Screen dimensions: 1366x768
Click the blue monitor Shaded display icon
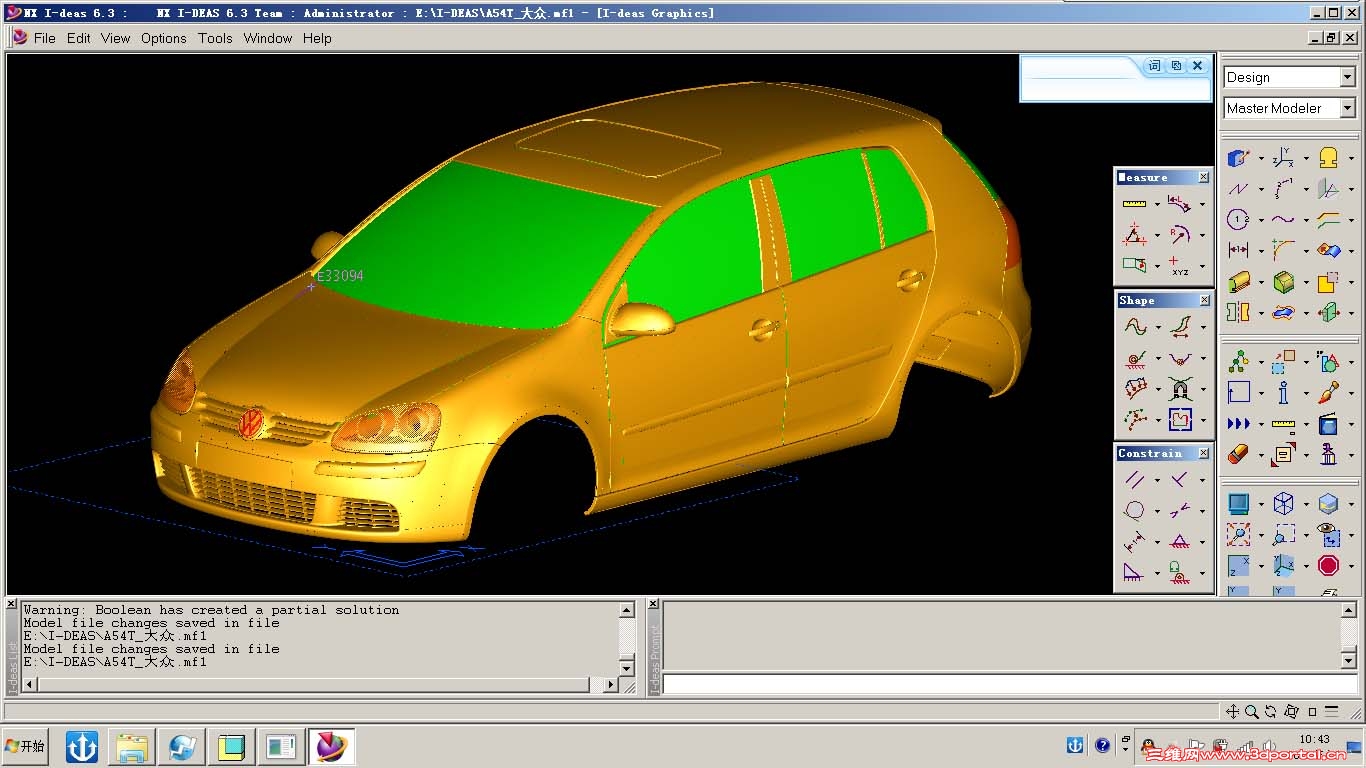(1239, 504)
